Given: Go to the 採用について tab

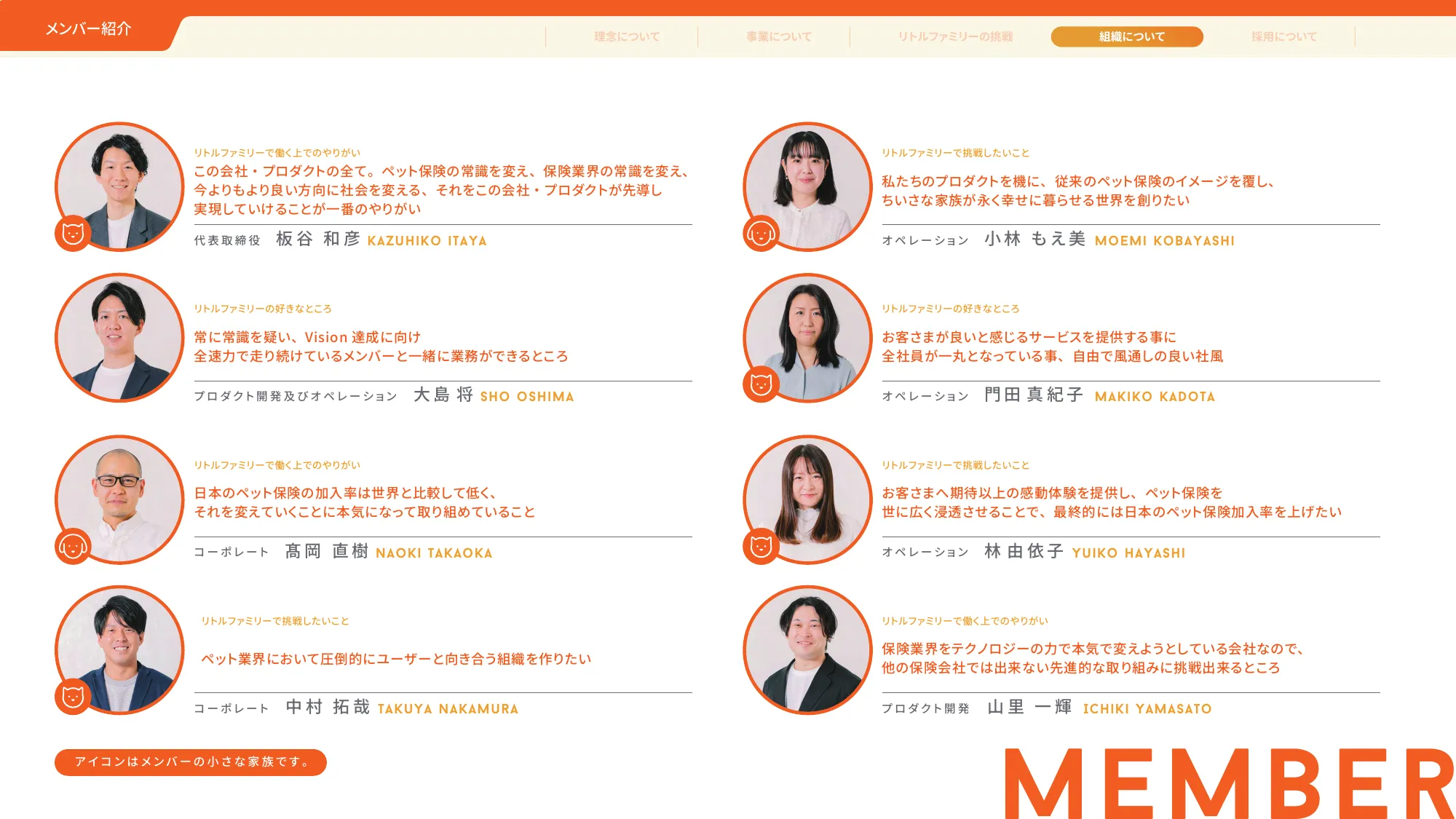Looking at the screenshot, I should 1284,36.
